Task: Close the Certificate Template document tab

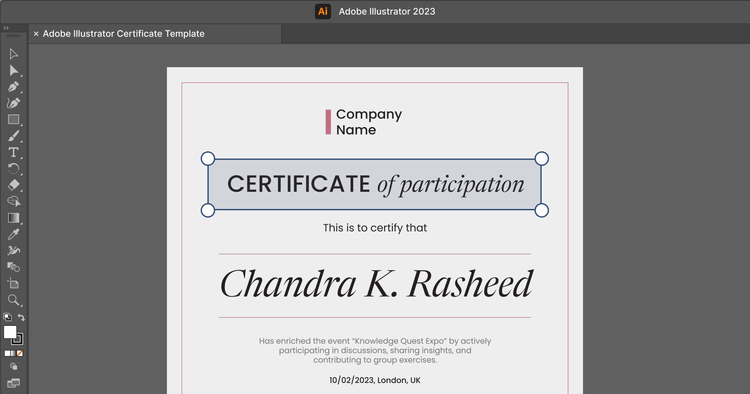Action: coord(36,34)
